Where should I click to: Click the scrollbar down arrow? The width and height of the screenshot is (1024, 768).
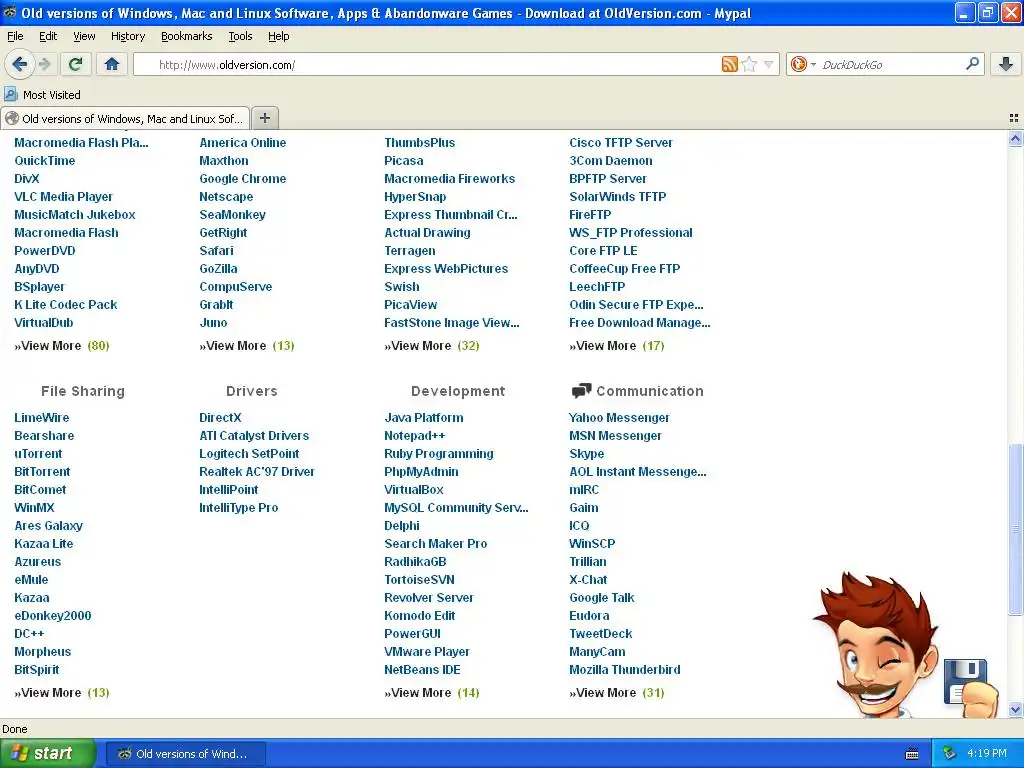pyautogui.click(x=1015, y=709)
